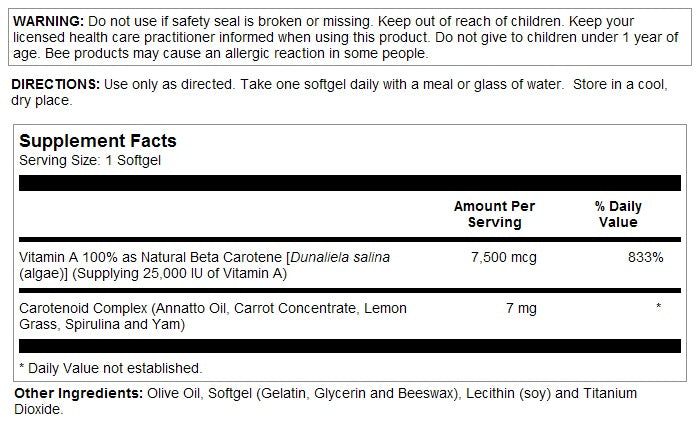This screenshot has width=700, height=430.
Task: Click the asterisk in the Carotenoid row
Action: pos(658,308)
